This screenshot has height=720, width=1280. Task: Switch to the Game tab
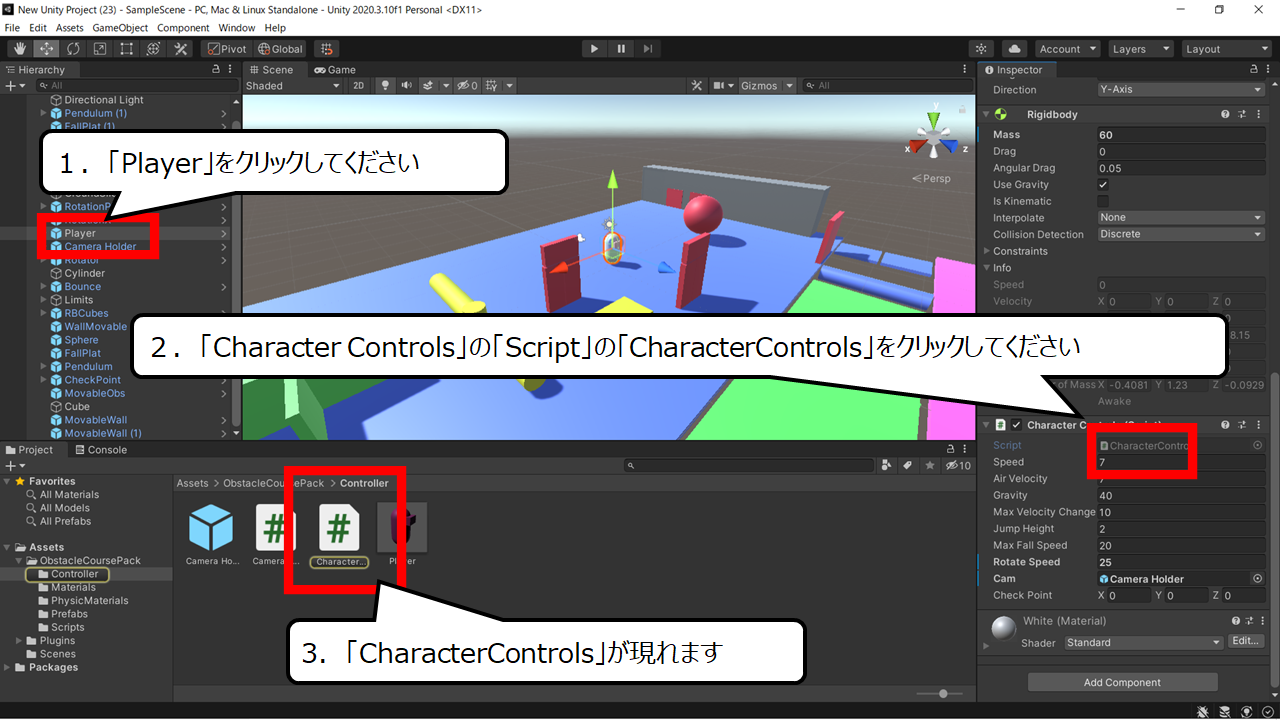[x=335, y=70]
